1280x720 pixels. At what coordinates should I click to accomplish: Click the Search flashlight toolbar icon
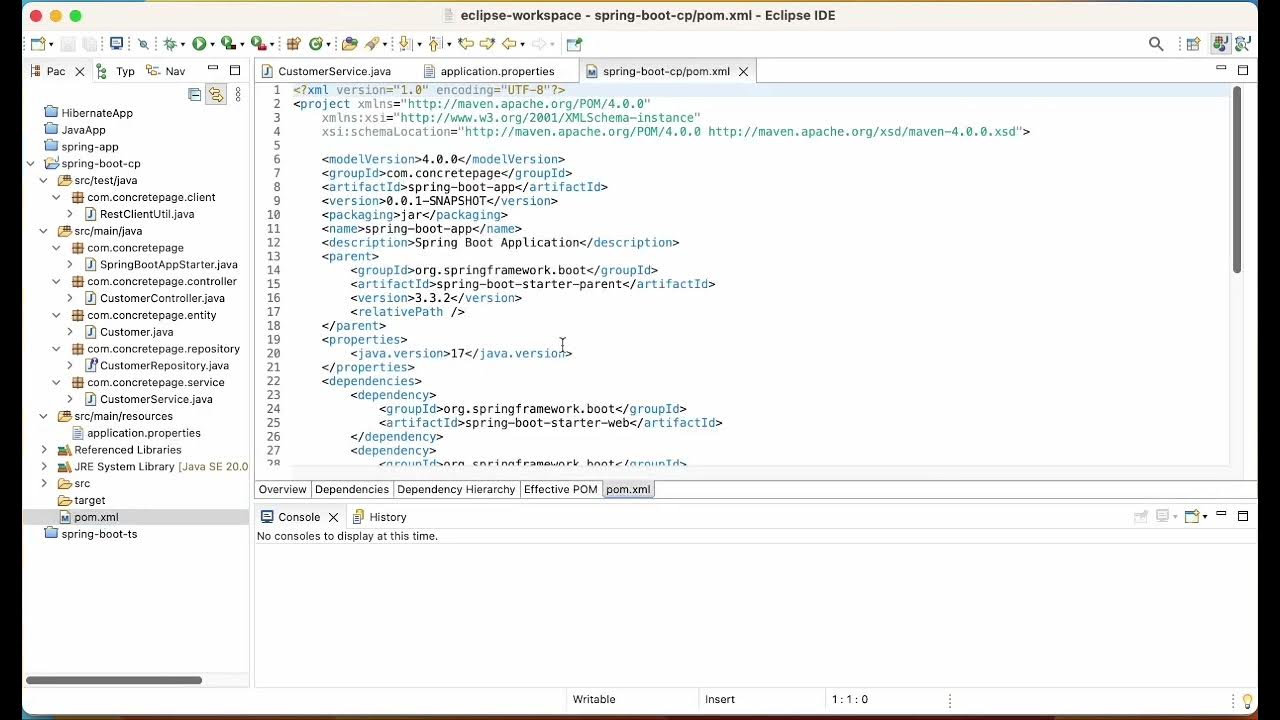(x=372, y=44)
